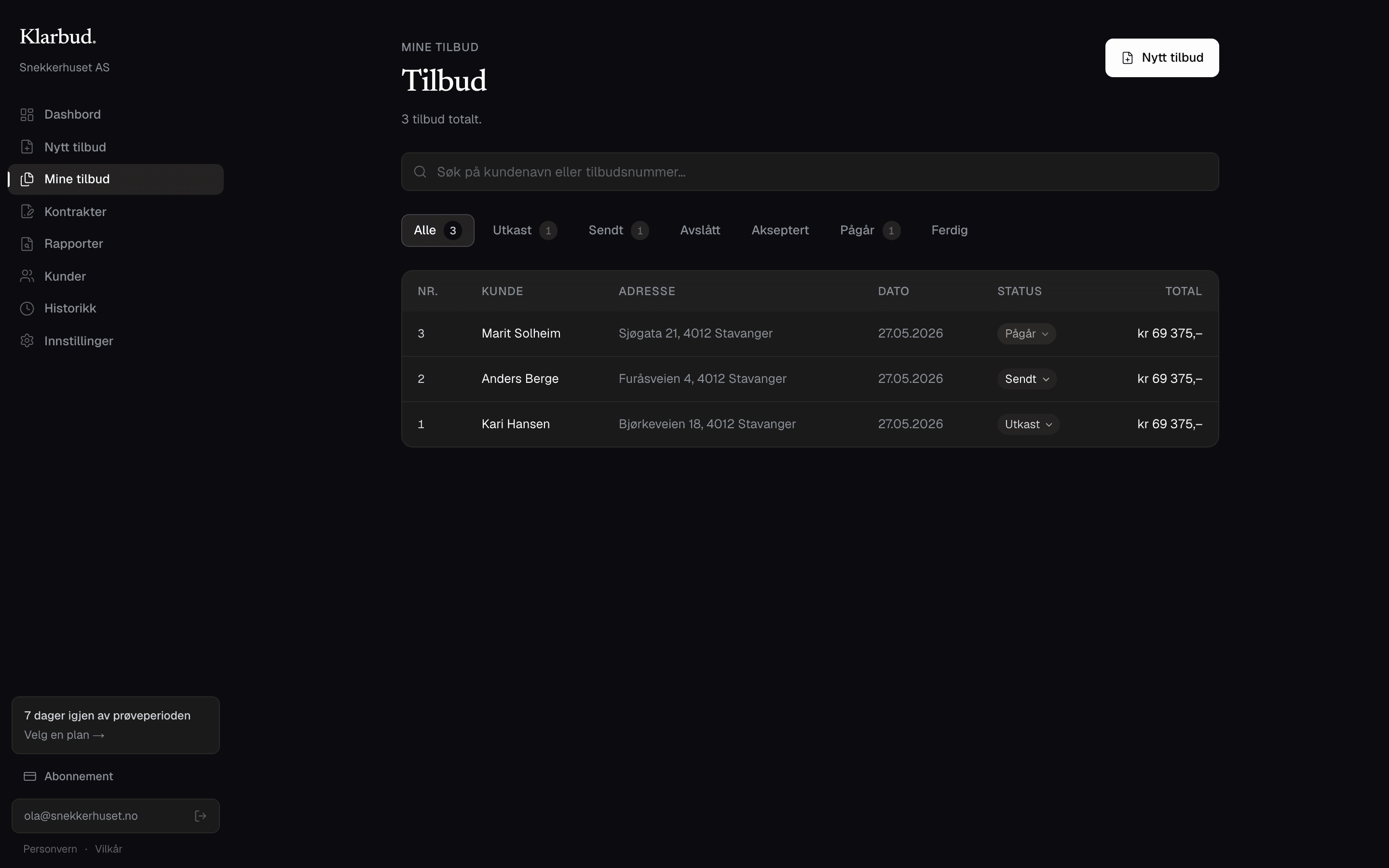
Task: Open status dropdown for Marit Solheim
Action: point(1026,334)
